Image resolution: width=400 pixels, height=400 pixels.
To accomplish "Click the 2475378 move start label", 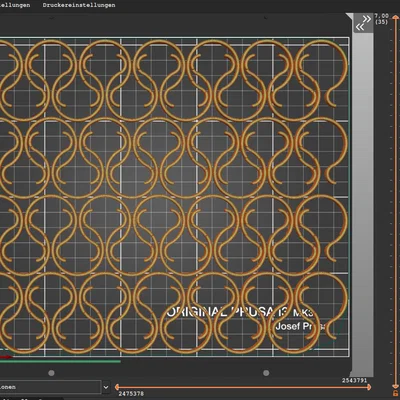I will pos(131,394).
